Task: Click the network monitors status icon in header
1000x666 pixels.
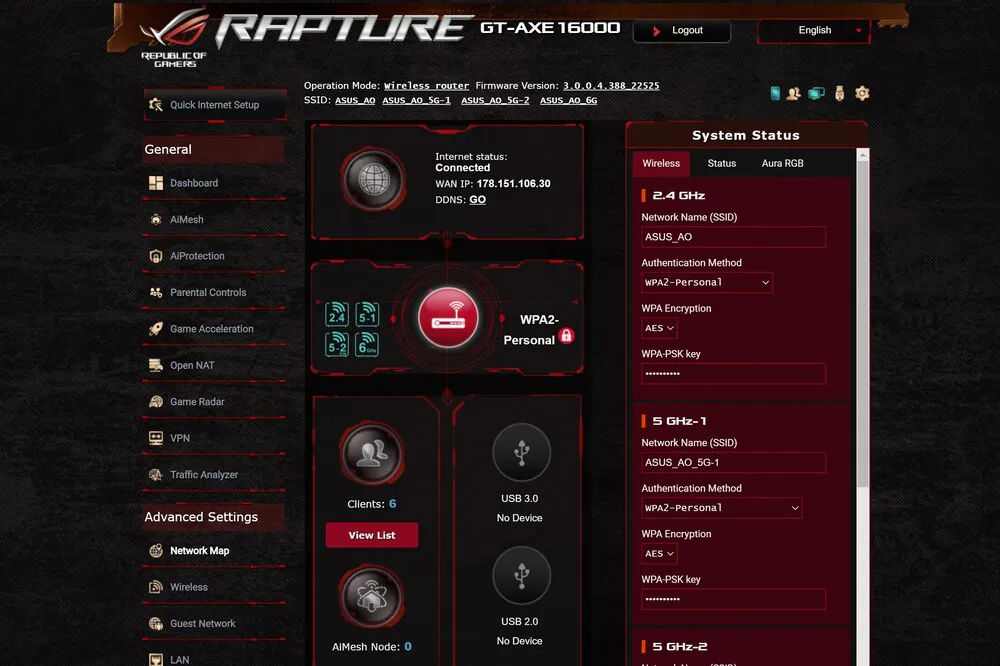Action: [x=816, y=94]
